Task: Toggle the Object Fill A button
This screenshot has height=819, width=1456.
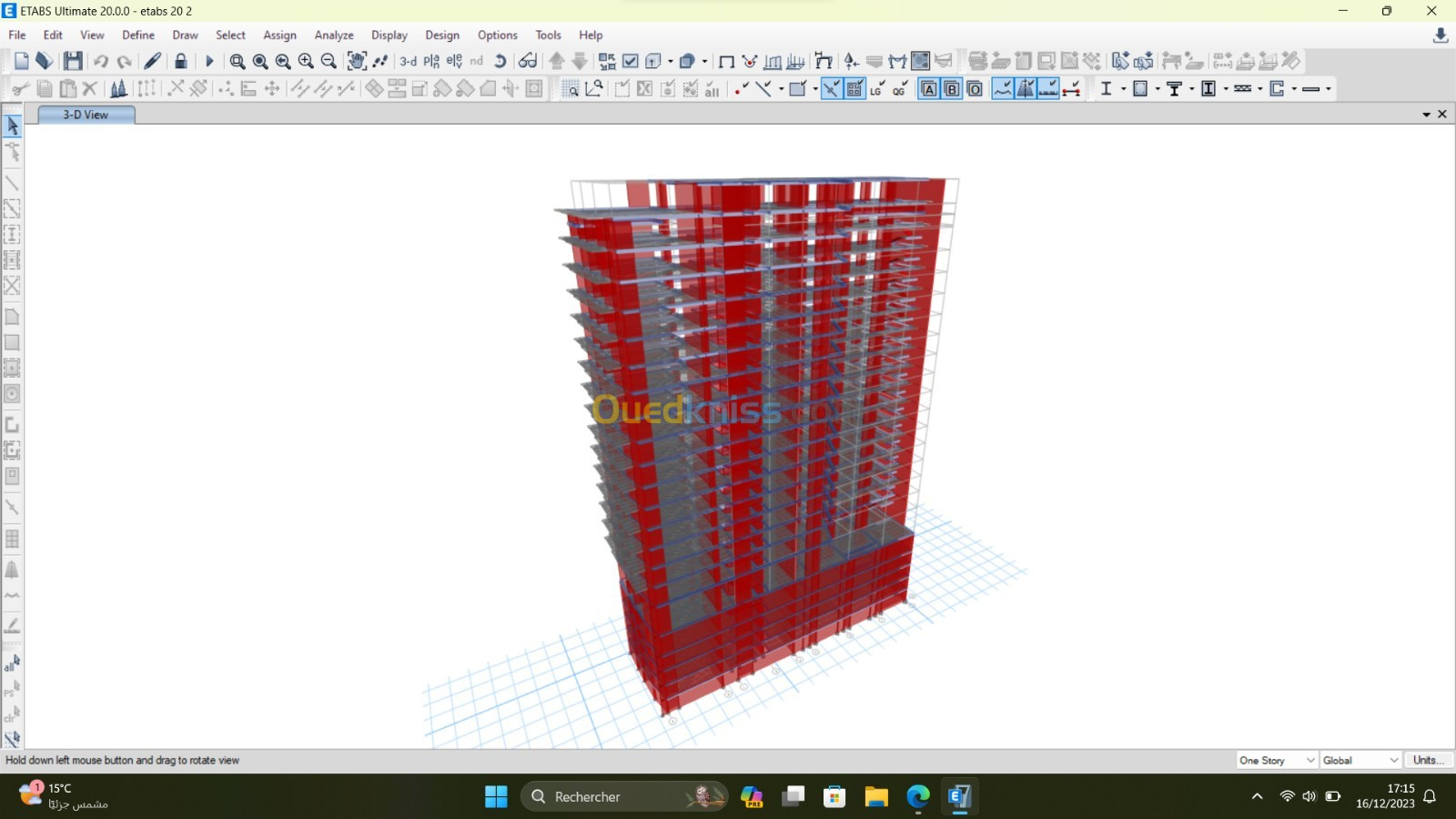Action: pyautogui.click(x=929, y=88)
